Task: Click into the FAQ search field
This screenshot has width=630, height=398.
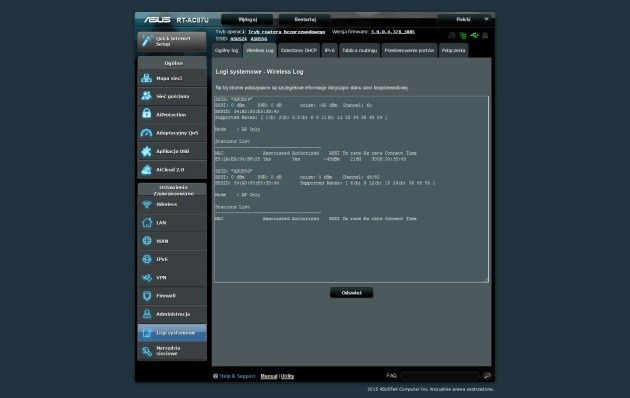Action: click(440, 376)
